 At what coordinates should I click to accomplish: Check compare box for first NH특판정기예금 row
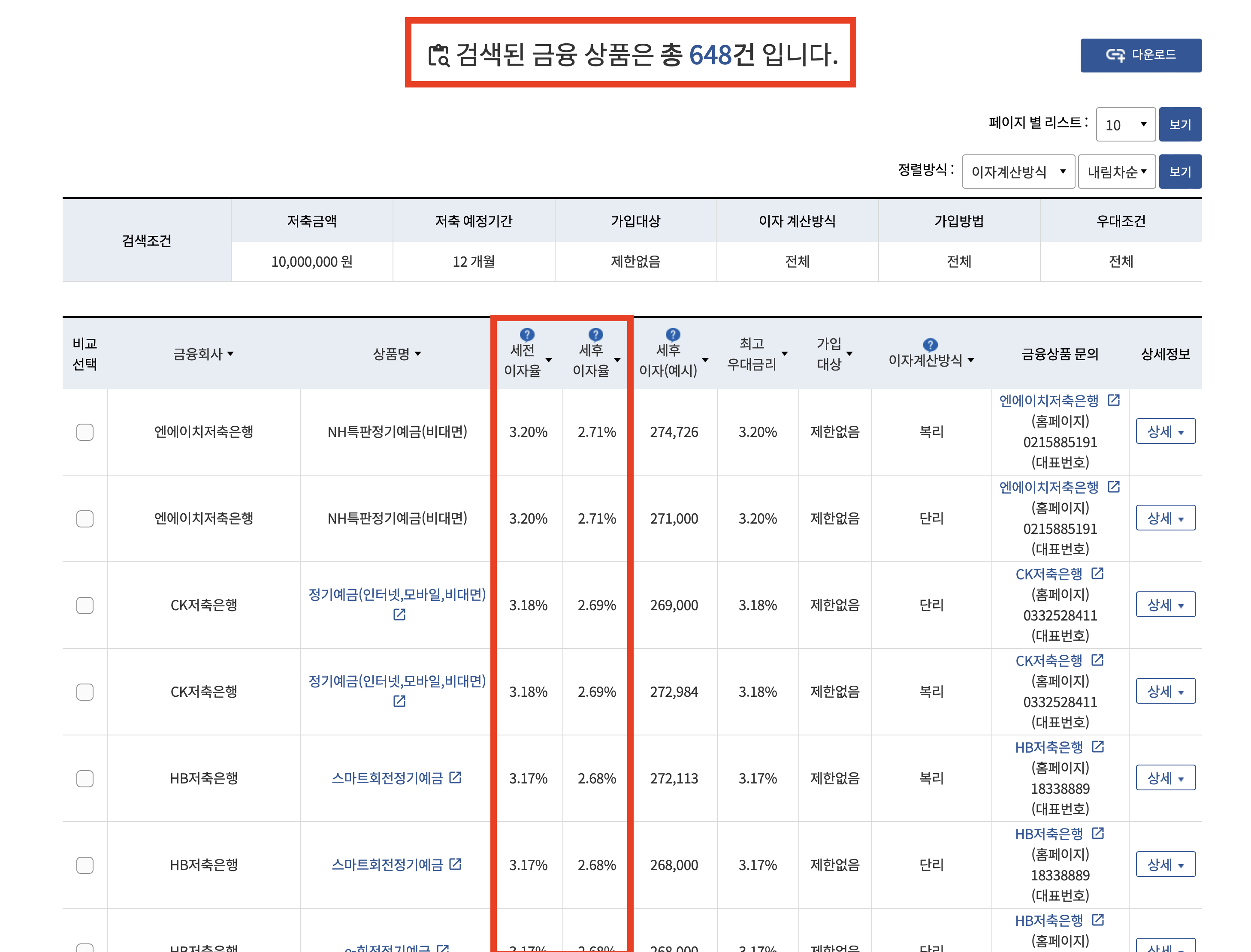tap(85, 432)
